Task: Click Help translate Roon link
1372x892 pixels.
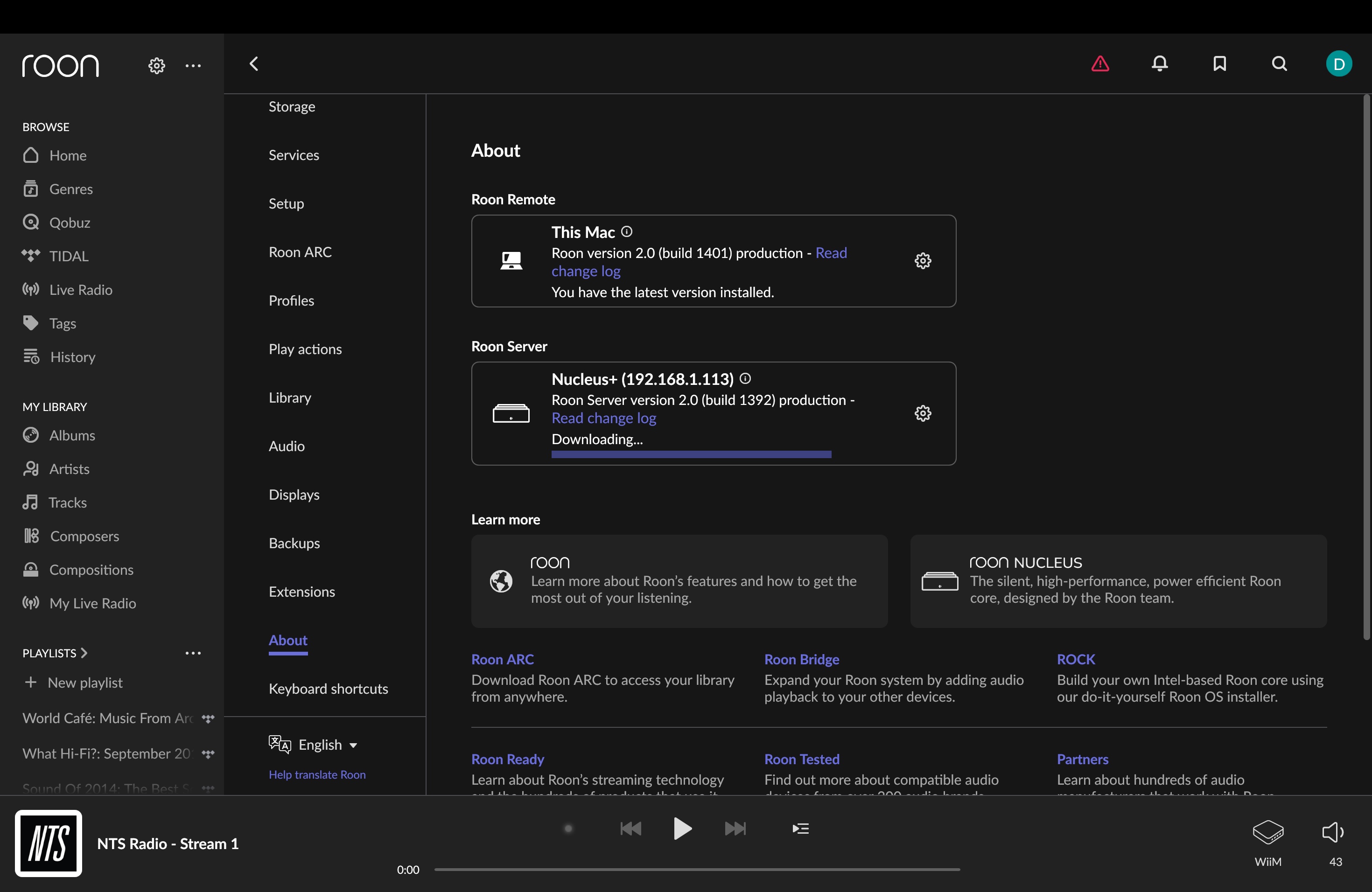Action: (x=317, y=774)
